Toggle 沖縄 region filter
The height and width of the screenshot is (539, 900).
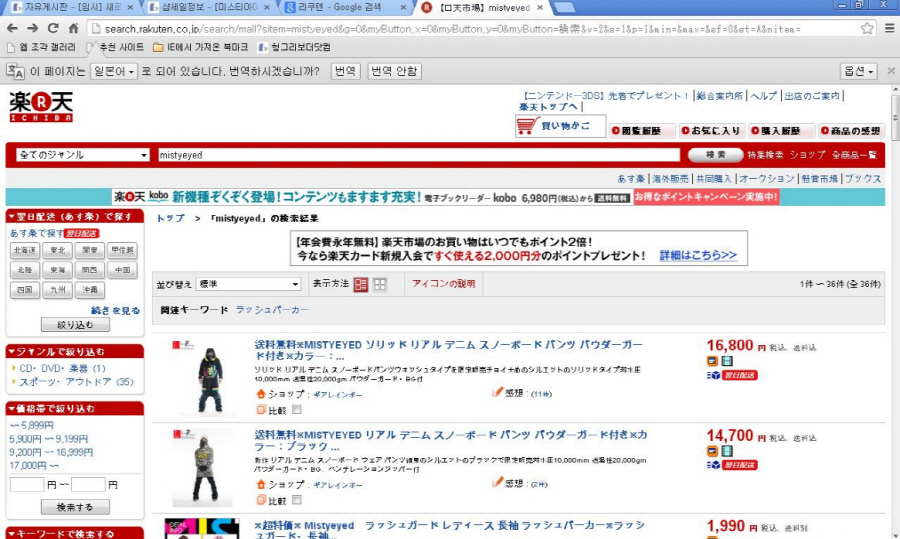click(90, 290)
